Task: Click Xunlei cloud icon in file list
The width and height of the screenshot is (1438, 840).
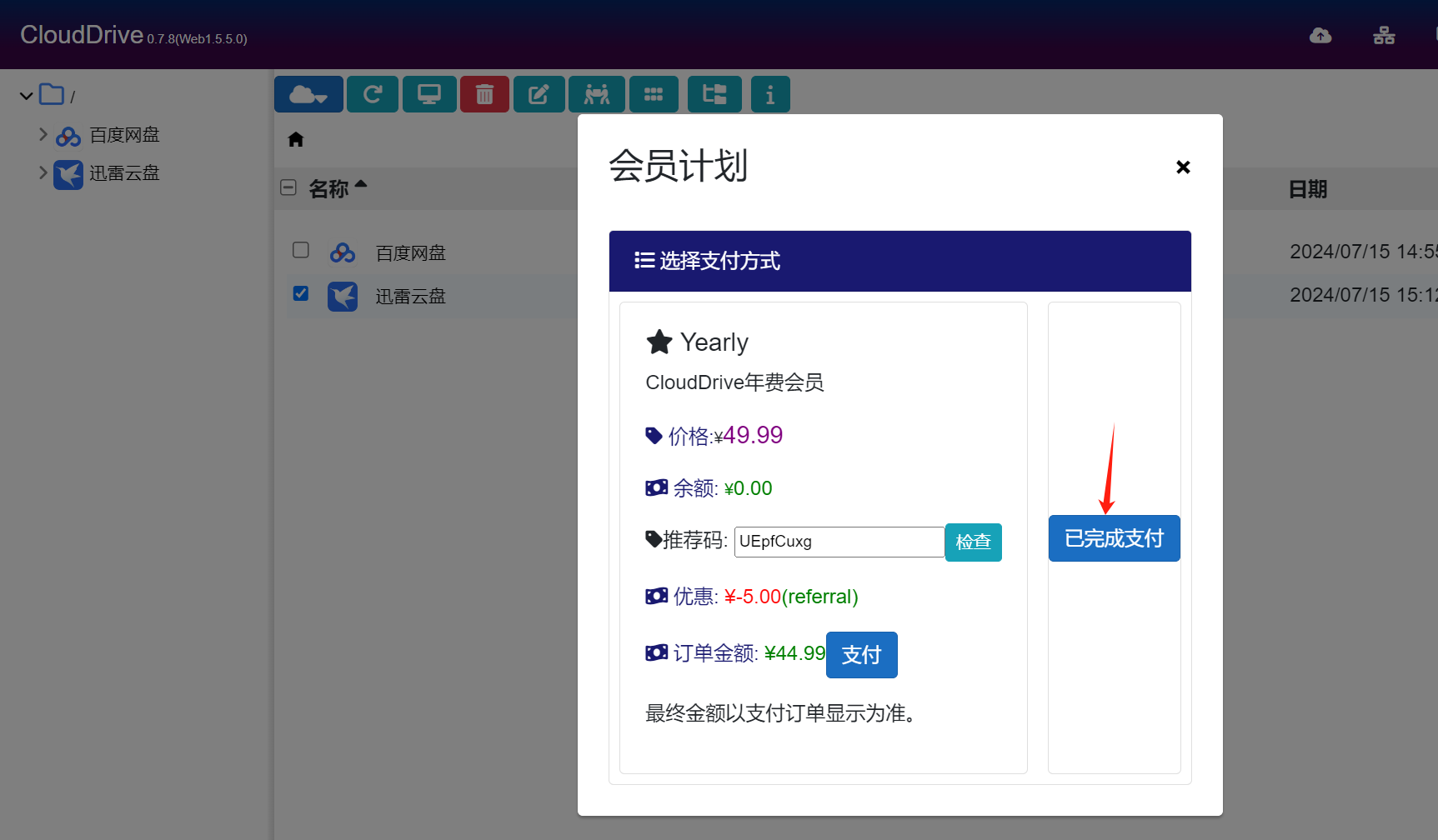Action: 343,296
